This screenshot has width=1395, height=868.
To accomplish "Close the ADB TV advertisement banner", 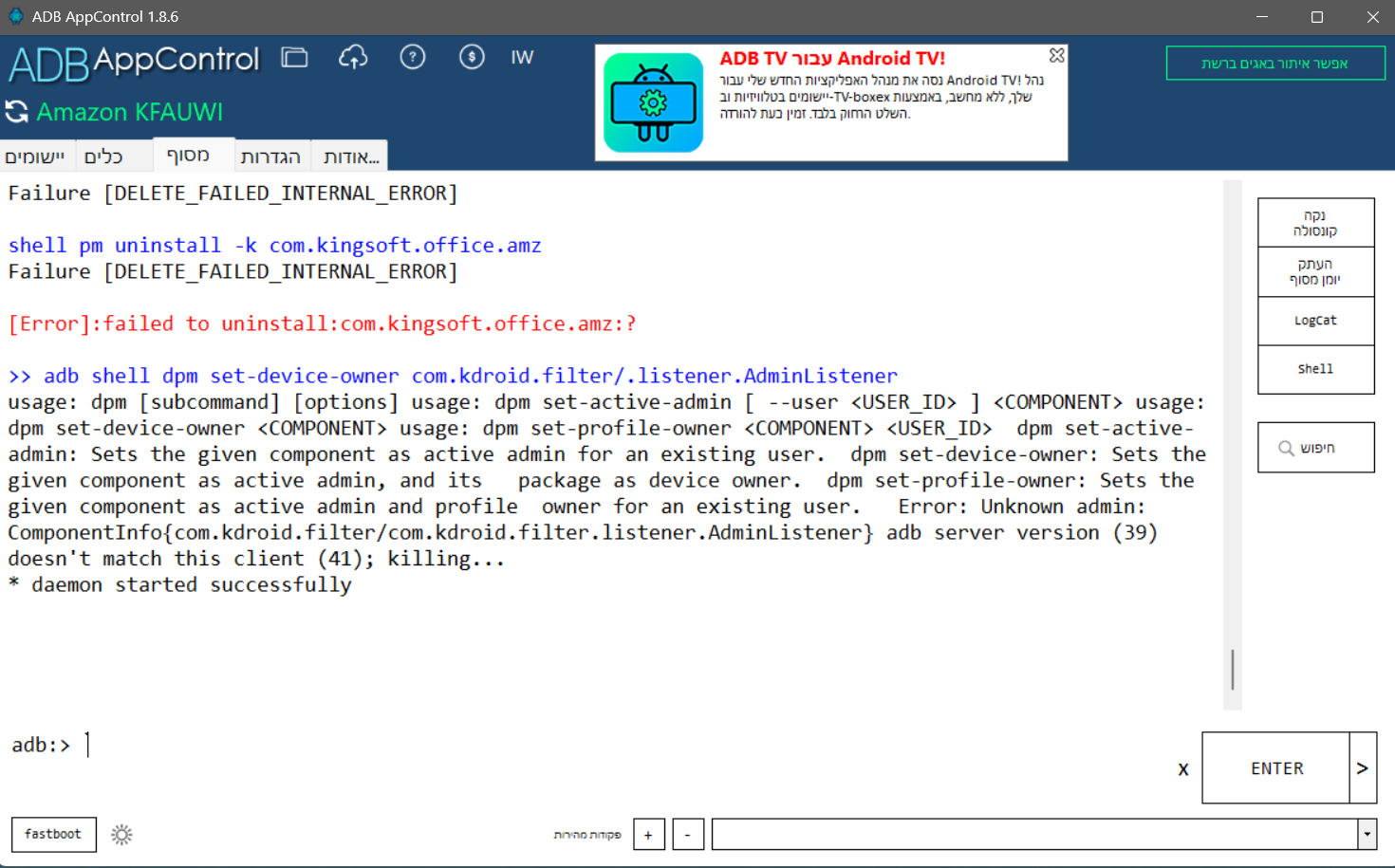I will click(x=1056, y=56).
